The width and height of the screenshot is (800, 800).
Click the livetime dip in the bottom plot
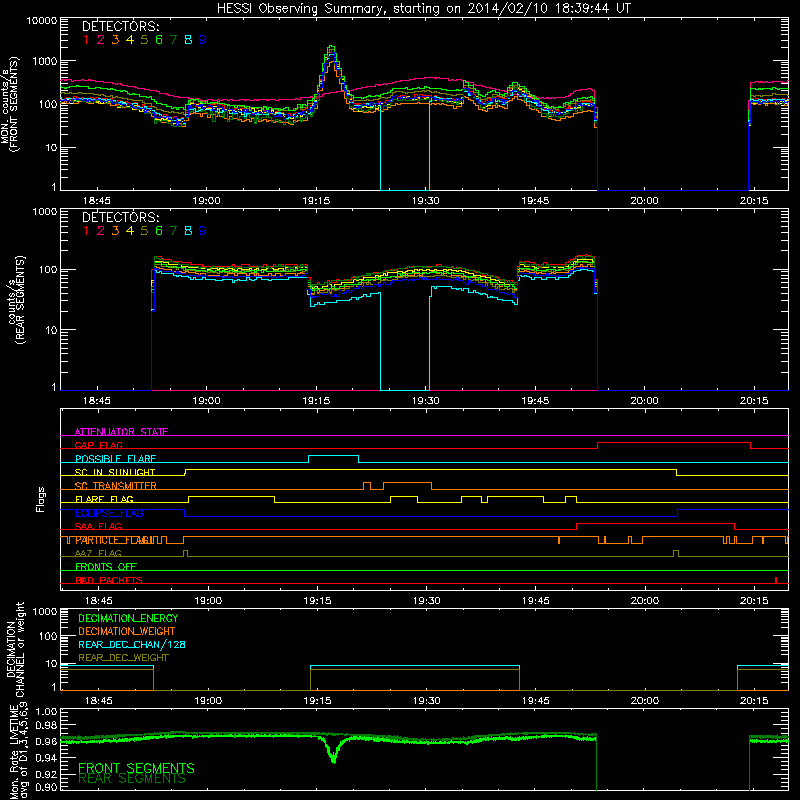coord(334,755)
